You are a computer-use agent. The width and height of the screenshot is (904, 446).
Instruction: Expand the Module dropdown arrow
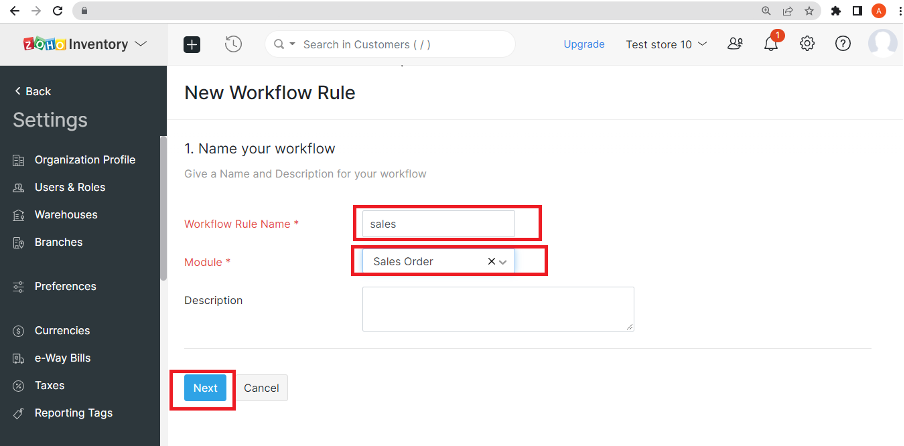tap(503, 262)
